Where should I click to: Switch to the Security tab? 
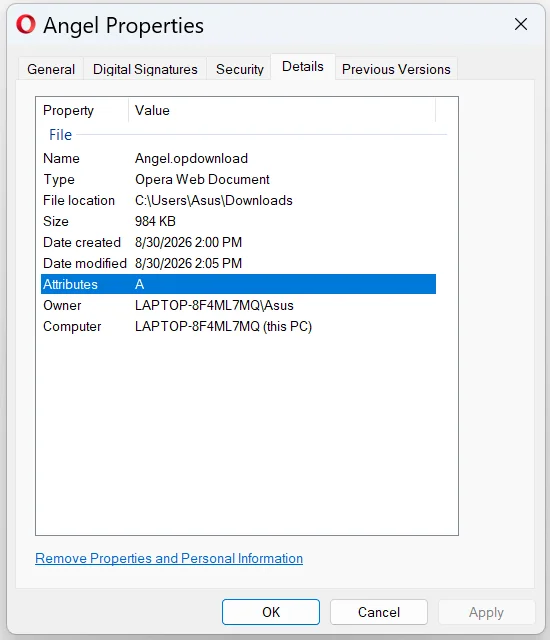pyautogui.click(x=240, y=69)
